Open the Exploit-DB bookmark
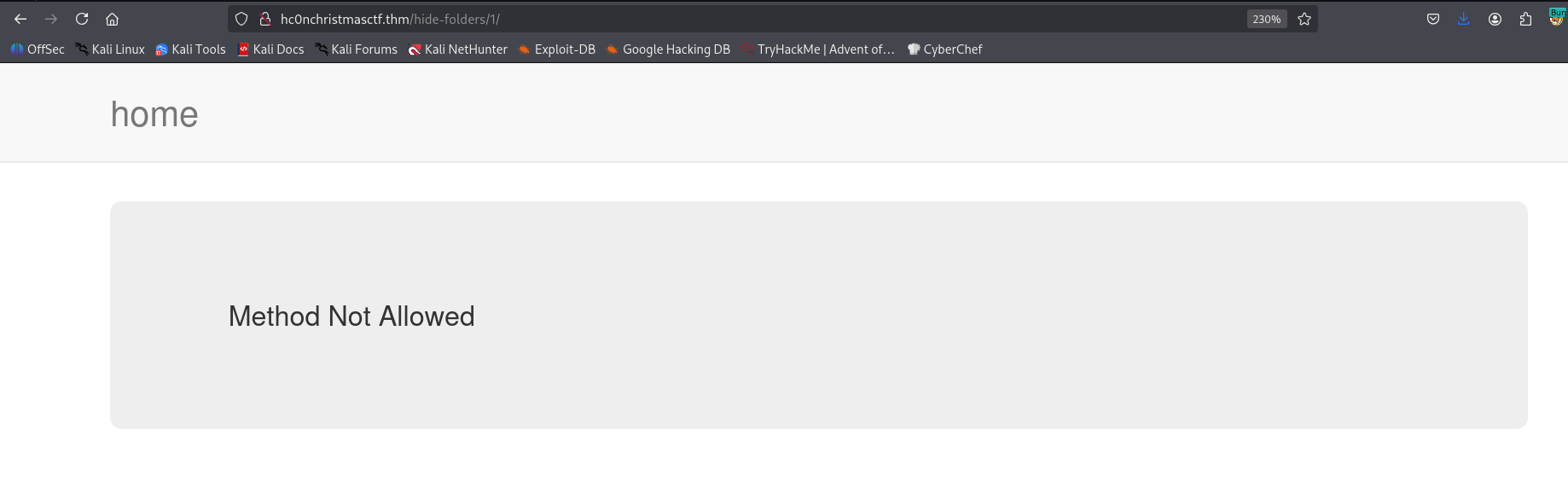The height and width of the screenshot is (499, 1568). click(557, 49)
